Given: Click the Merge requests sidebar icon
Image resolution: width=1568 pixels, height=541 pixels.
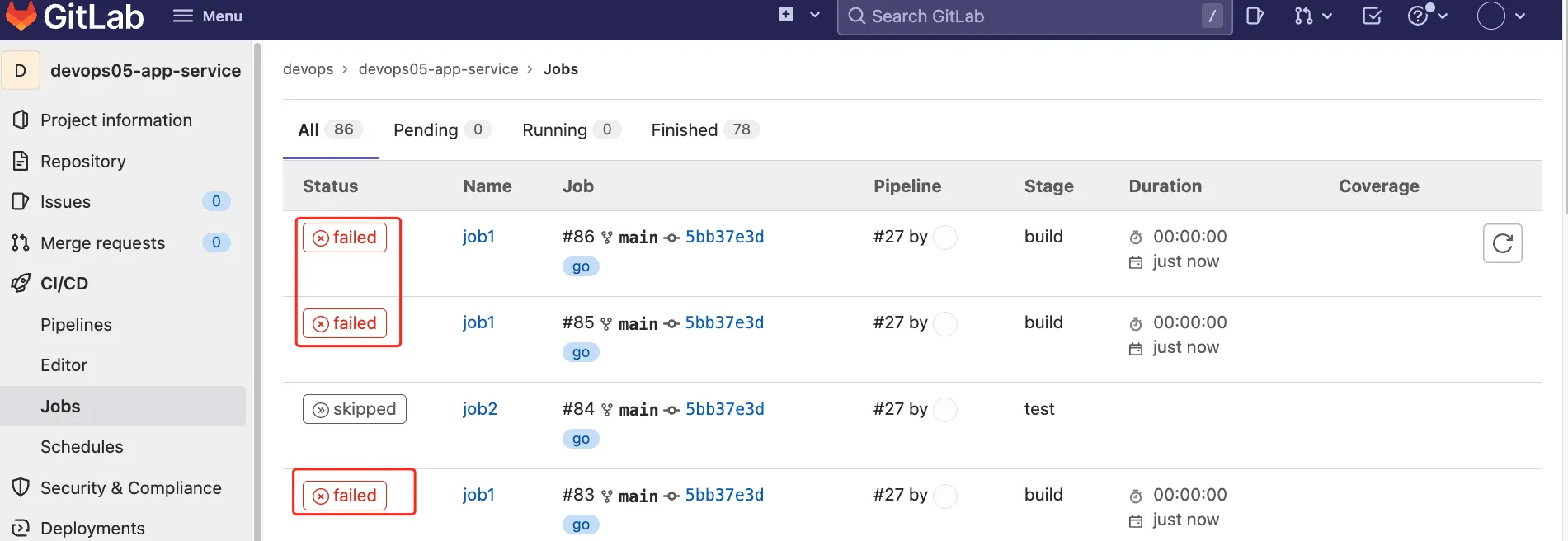Looking at the screenshot, I should click(x=21, y=242).
